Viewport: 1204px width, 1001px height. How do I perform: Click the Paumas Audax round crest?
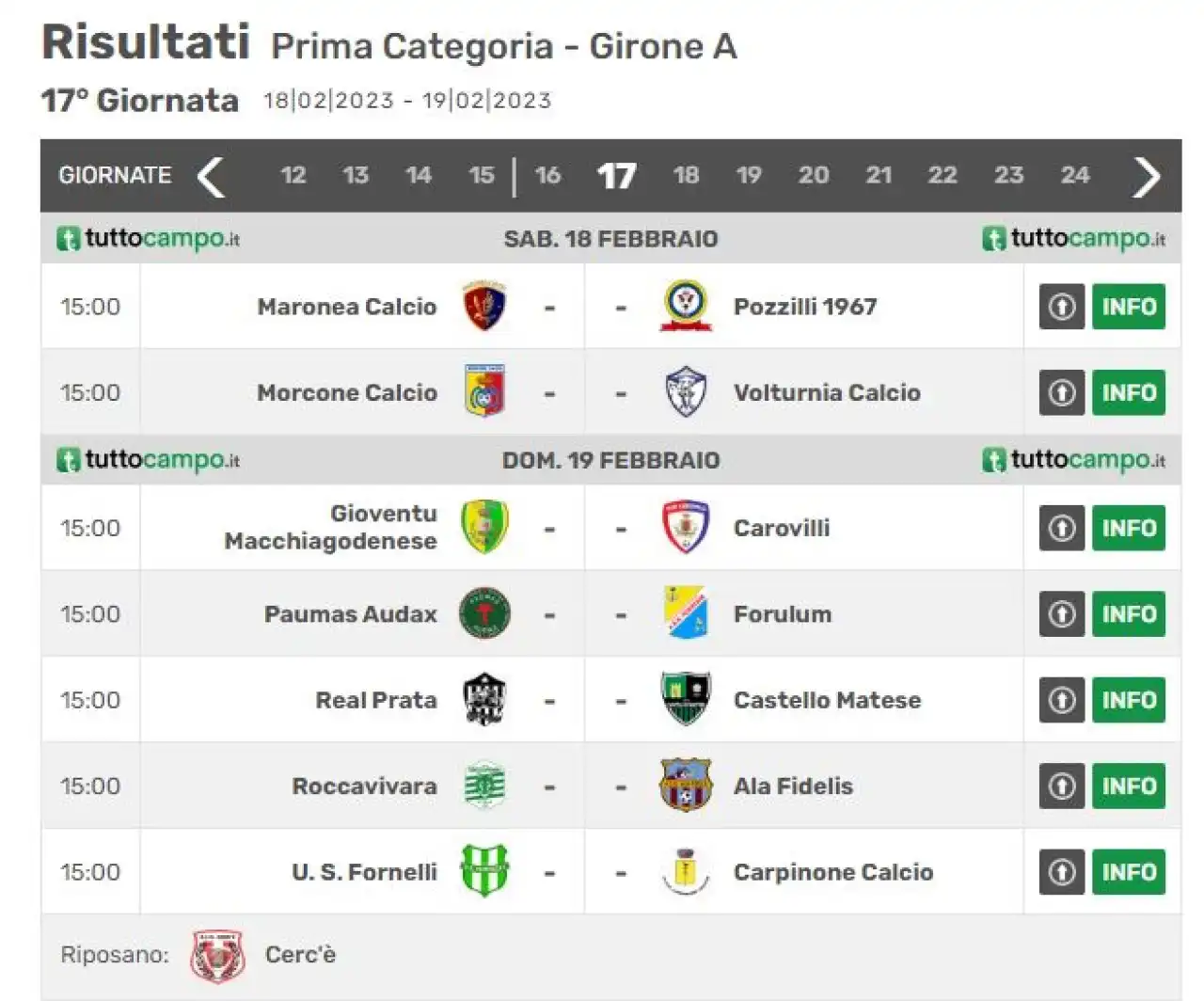485,613
